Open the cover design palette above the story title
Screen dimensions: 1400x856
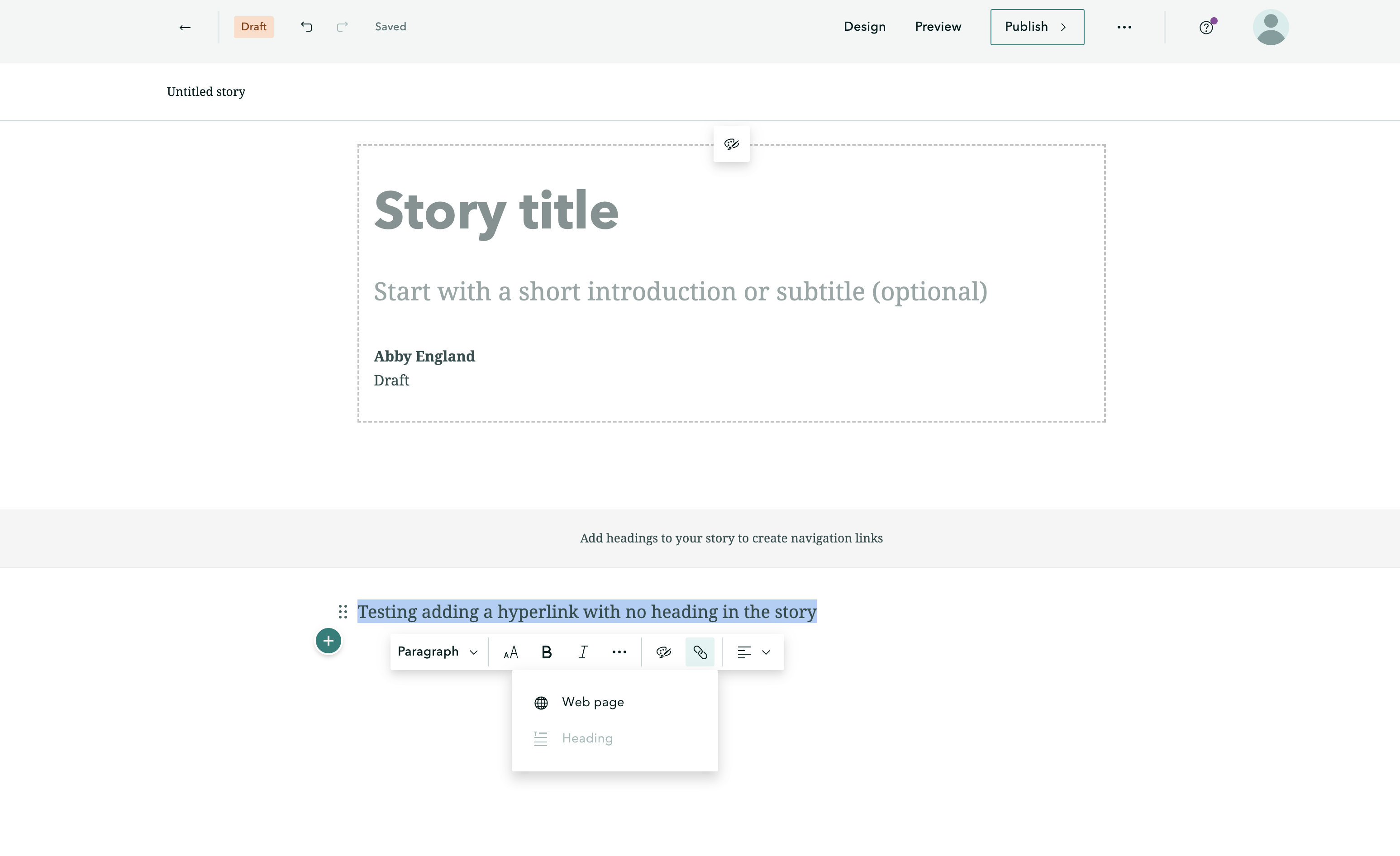(731, 144)
